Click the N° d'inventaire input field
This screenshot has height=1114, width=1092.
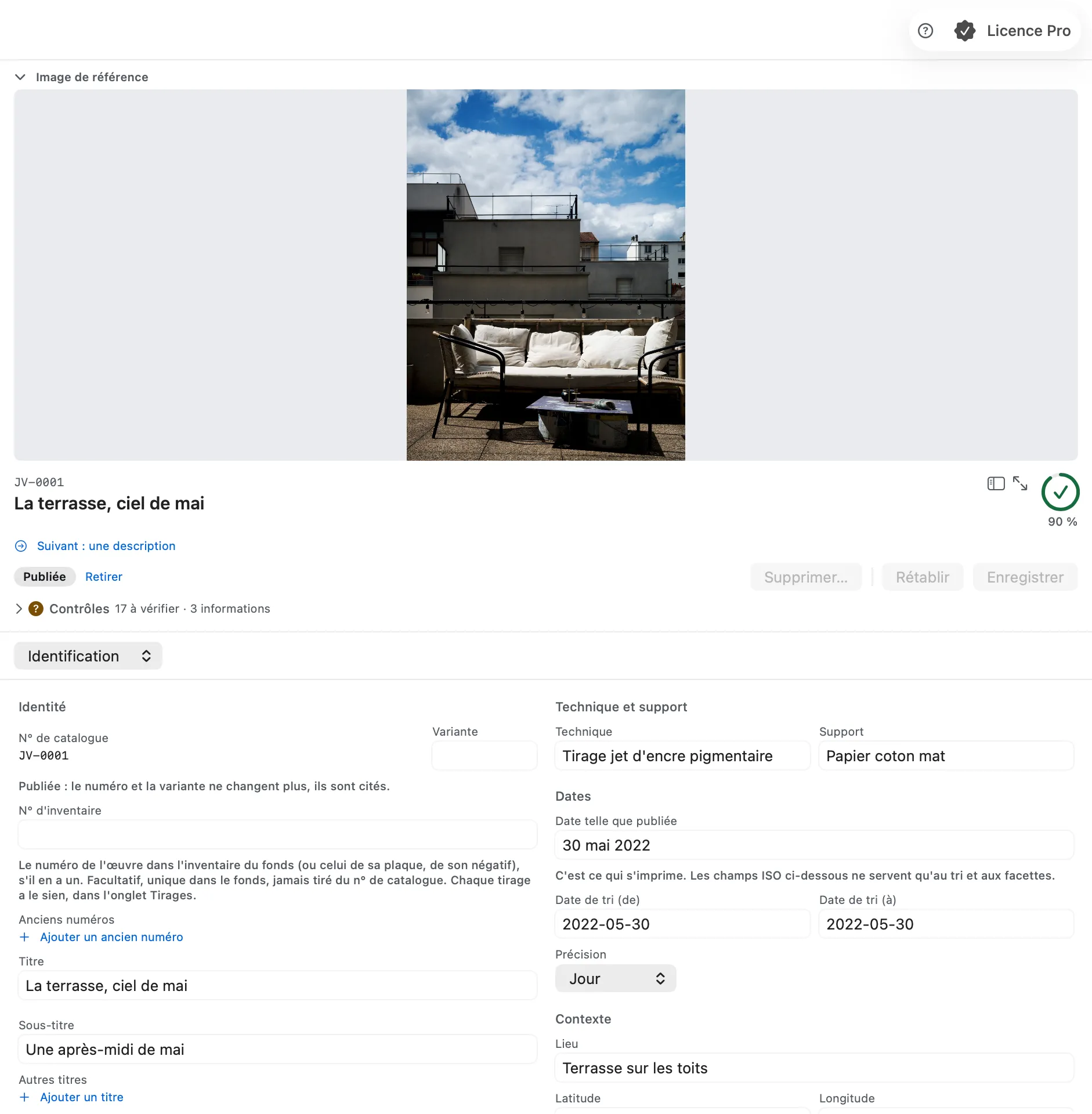[277, 834]
